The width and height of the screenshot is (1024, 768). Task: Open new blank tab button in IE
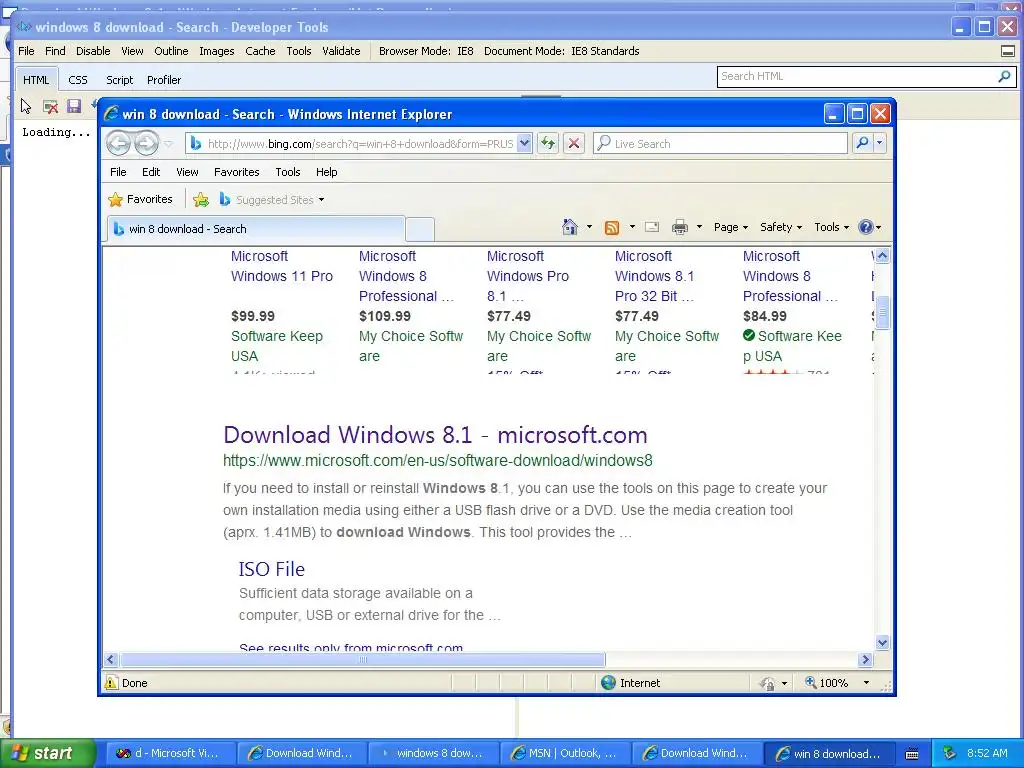click(420, 229)
